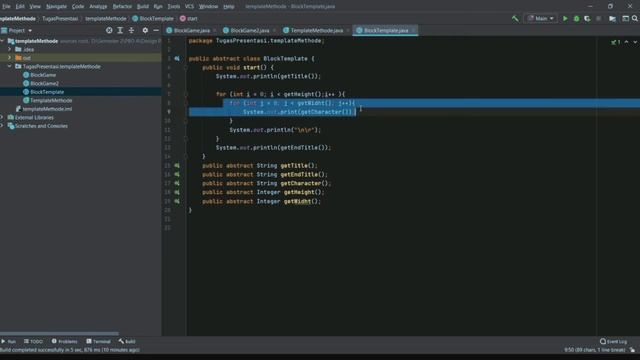Open the Refactor menu
Screen dimensions: 640x360
tap(122, 7)
